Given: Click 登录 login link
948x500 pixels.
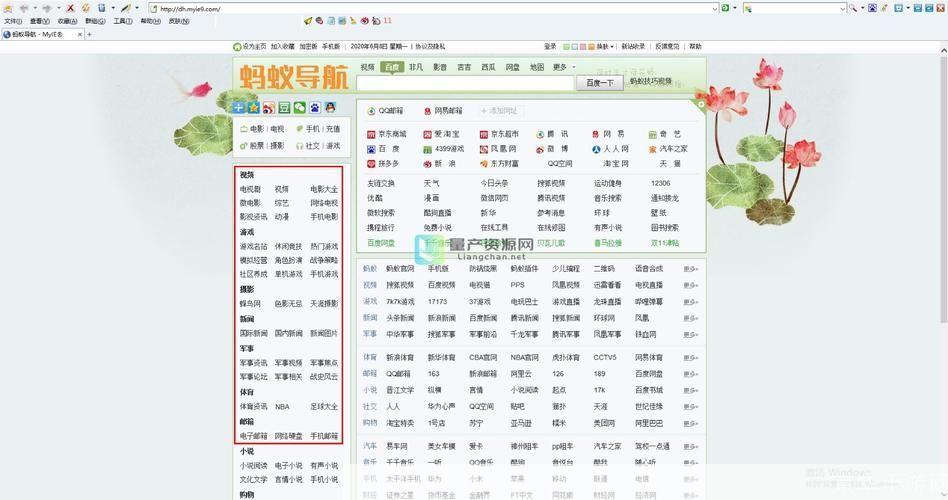Looking at the screenshot, I should click(x=550, y=47).
